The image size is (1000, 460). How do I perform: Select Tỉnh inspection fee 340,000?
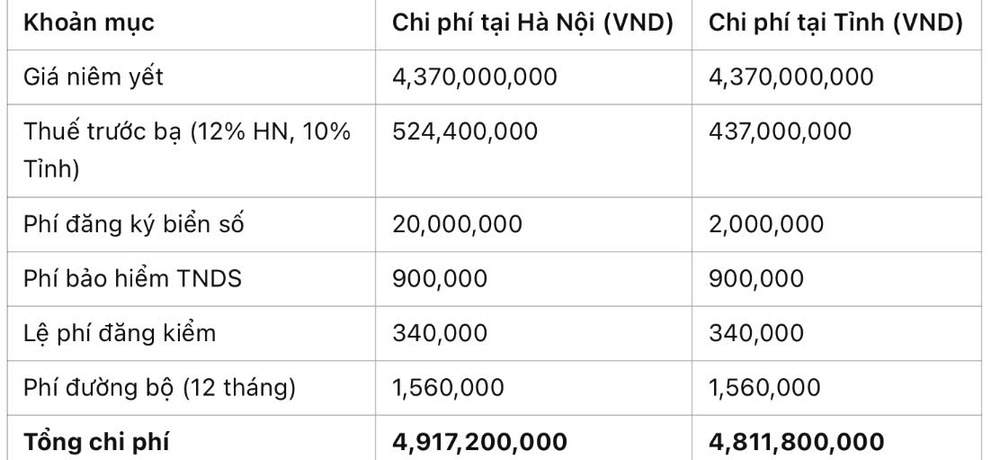coord(756,333)
